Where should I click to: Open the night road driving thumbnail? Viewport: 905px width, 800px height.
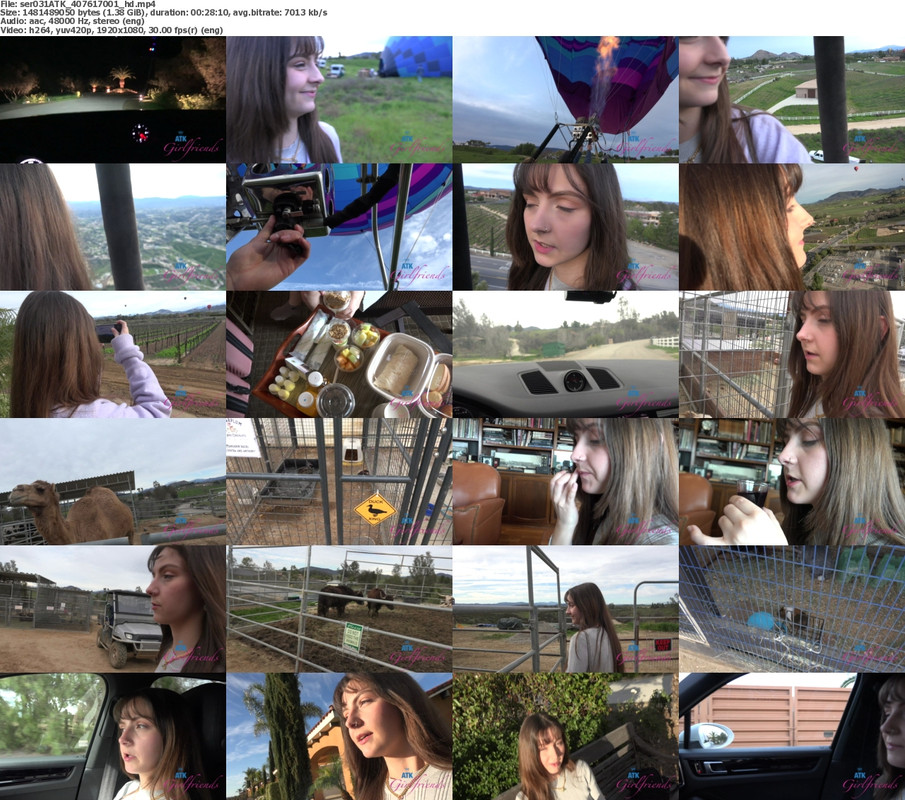pyautogui.click(x=113, y=99)
